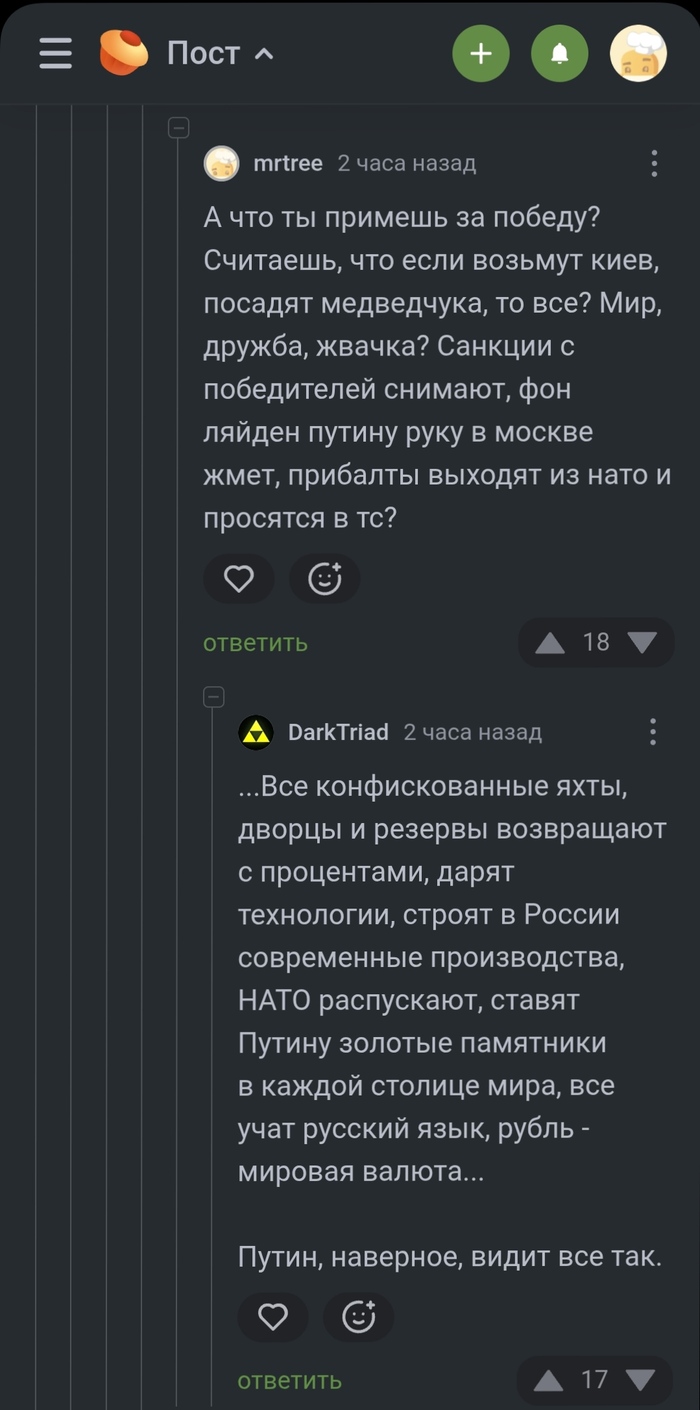Open the user profile avatar
700x1410 pixels.
click(638, 53)
